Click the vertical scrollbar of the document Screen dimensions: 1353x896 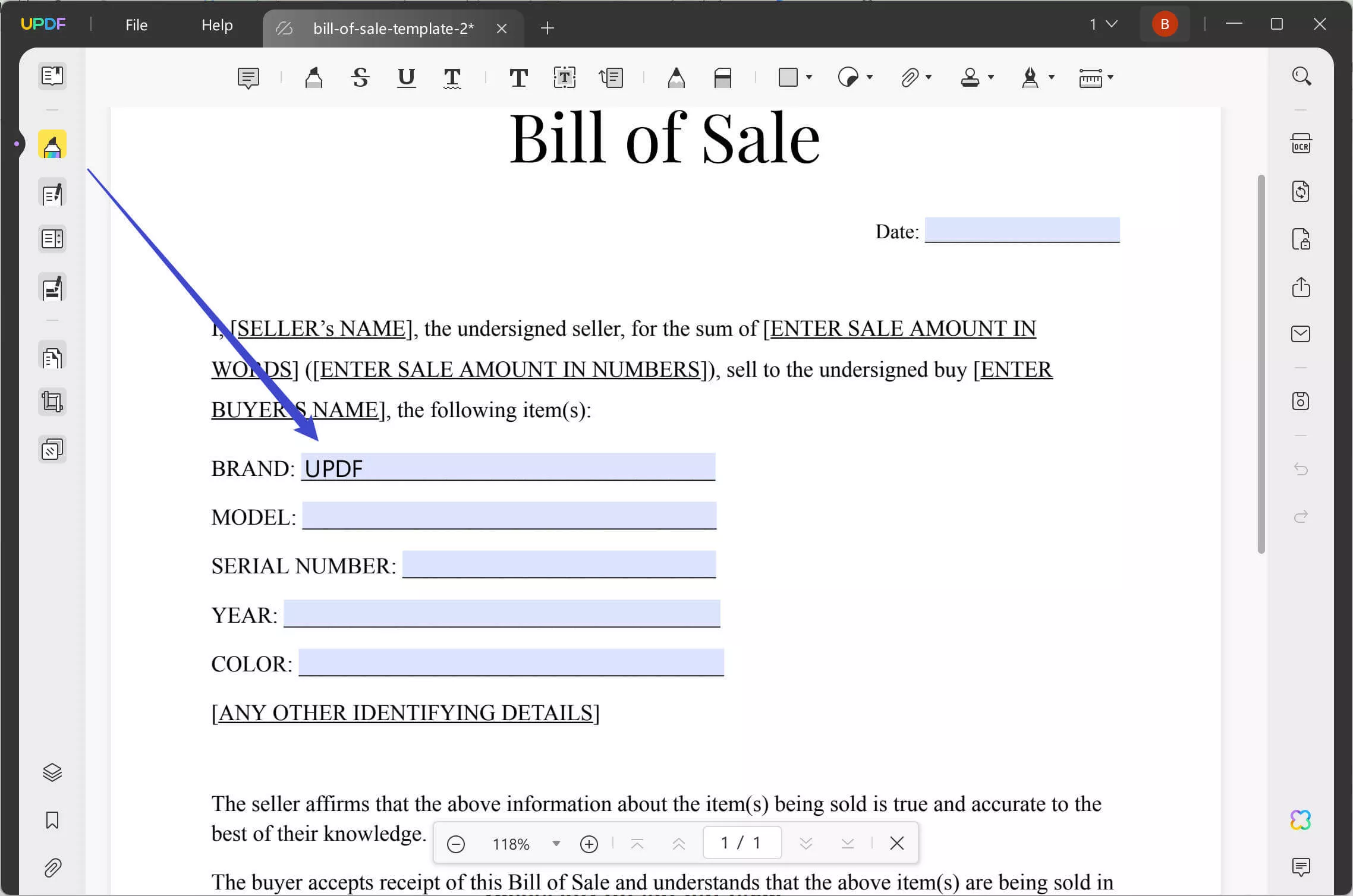coord(1261,364)
